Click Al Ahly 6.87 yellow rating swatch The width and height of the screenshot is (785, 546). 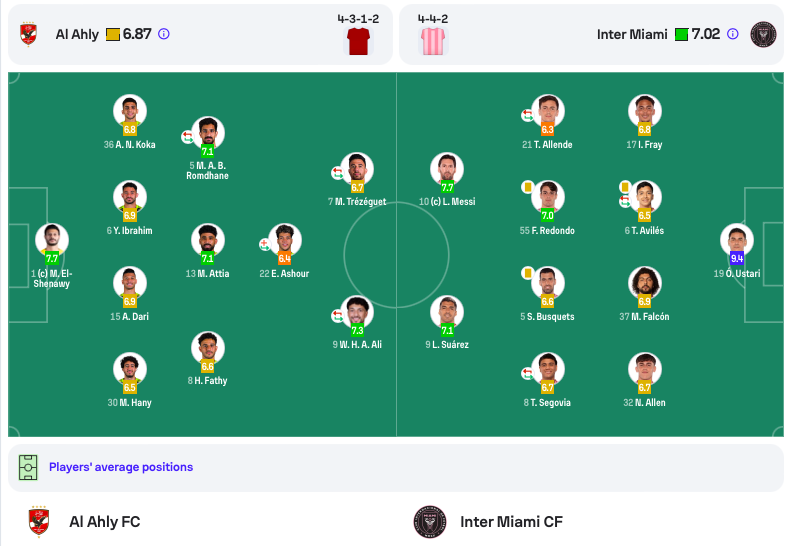coord(113,35)
